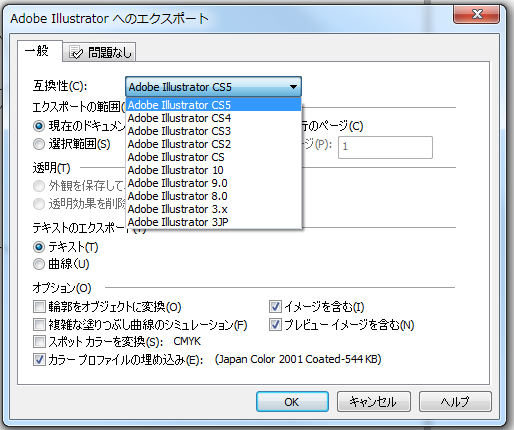Uncheck カラー プロファイルの埋め込み checkbox

pyautogui.click(x=39, y=360)
